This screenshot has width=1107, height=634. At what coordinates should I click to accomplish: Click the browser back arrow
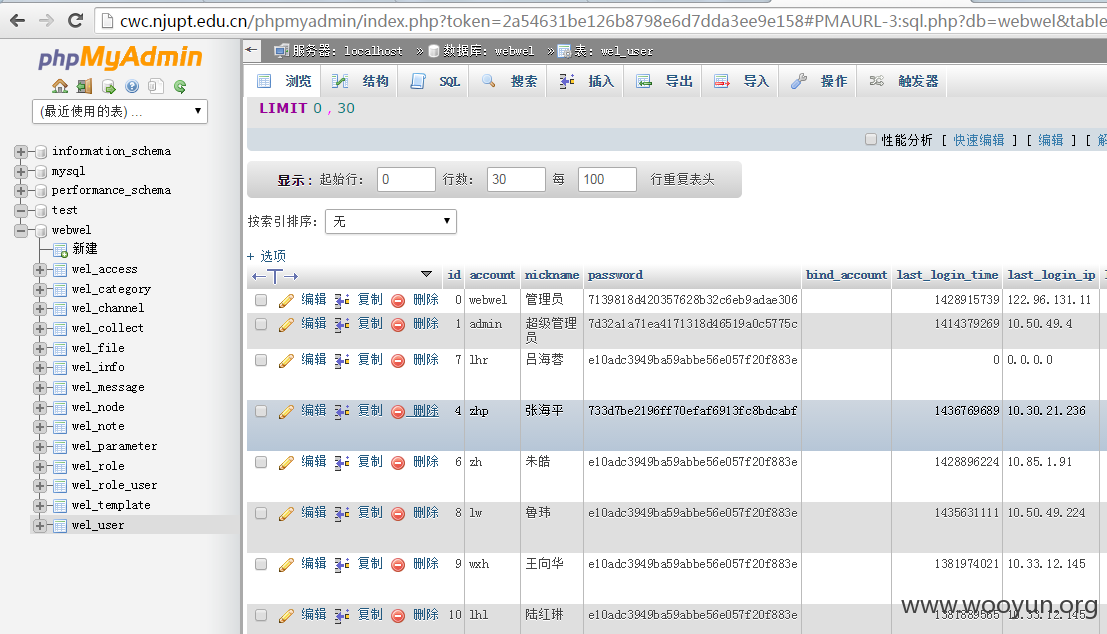click(x=18, y=20)
